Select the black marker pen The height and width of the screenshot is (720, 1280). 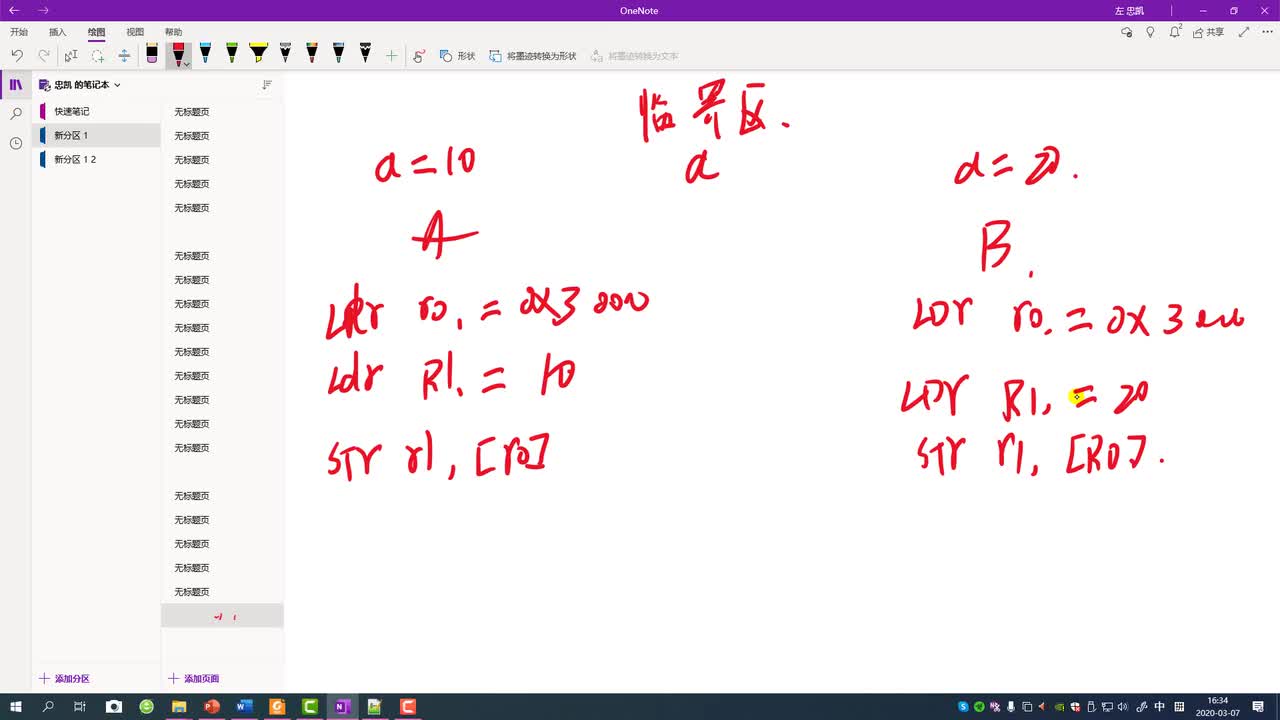click(x=365, y=54)
